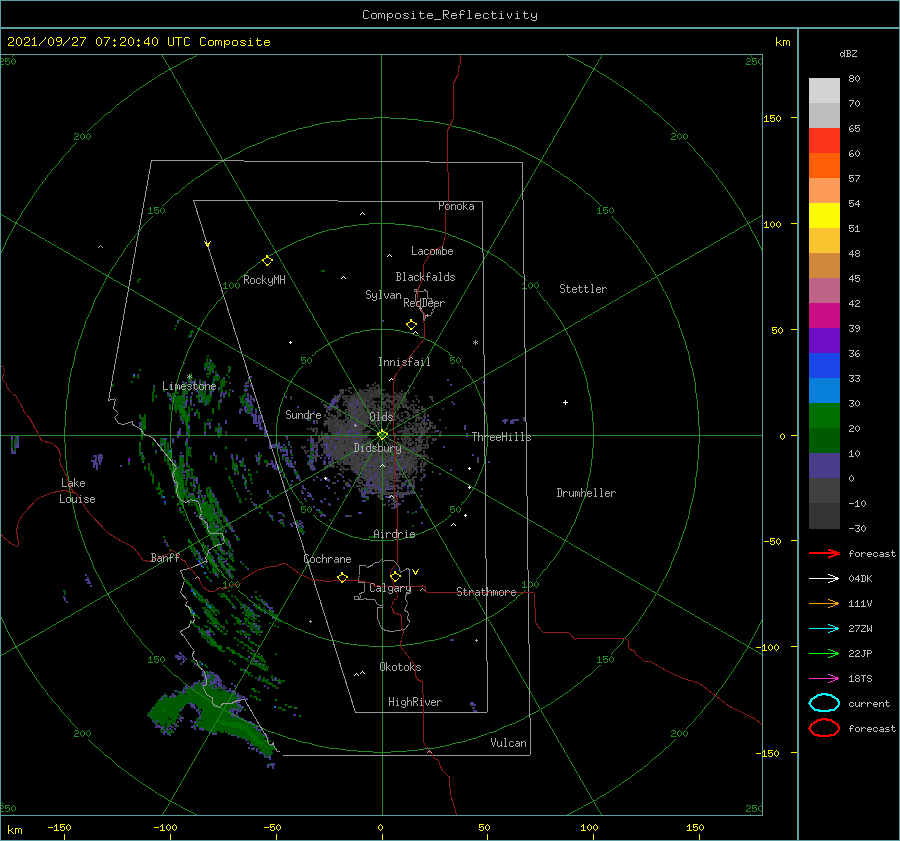The image size is (900, 841).
Task: Click the white plus marker south of Stettler
Action: (565, 402)
